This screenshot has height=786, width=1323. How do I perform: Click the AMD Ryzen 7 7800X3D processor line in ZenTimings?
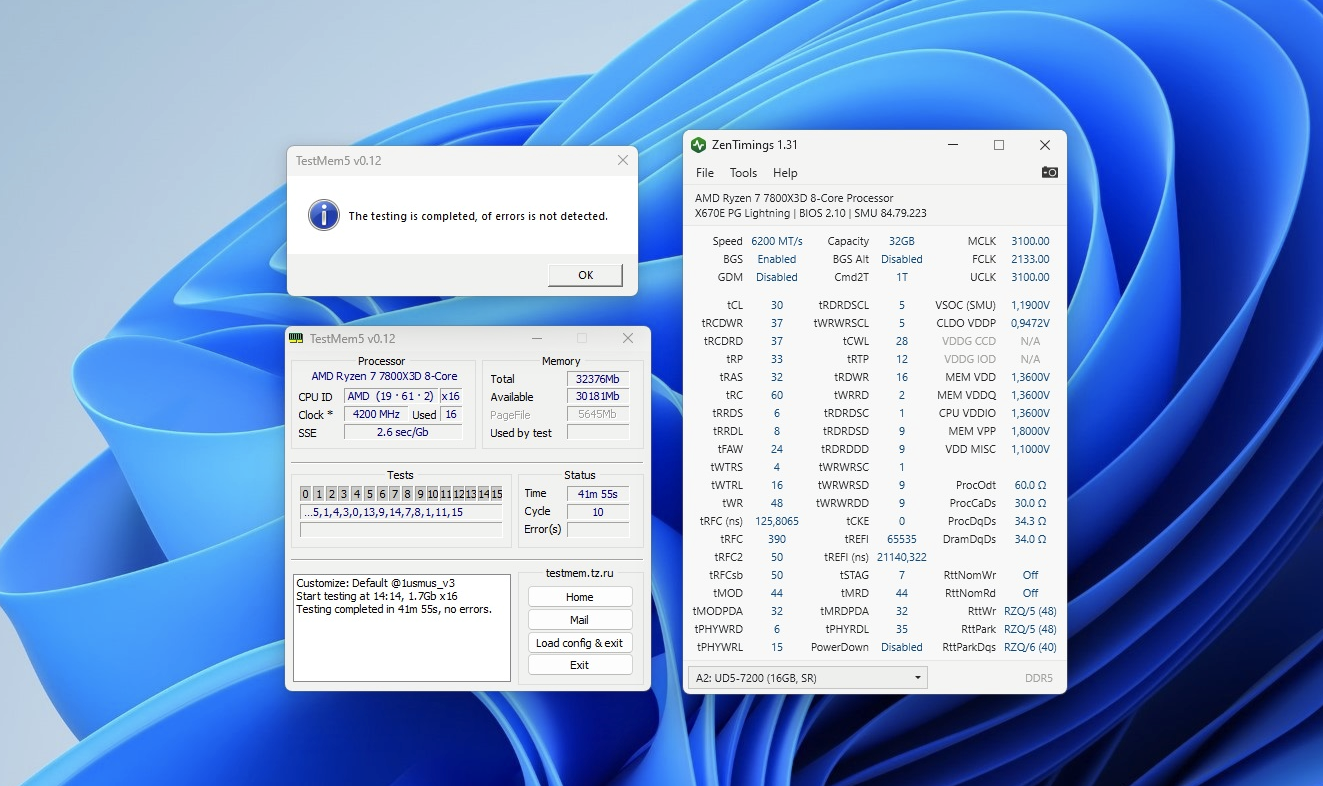coord(794,198)
